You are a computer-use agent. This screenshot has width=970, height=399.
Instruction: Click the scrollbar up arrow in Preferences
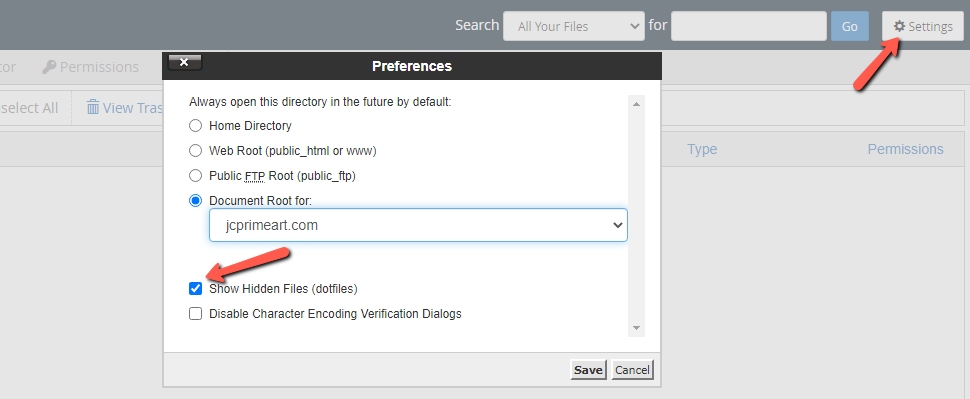coord(637,104)
